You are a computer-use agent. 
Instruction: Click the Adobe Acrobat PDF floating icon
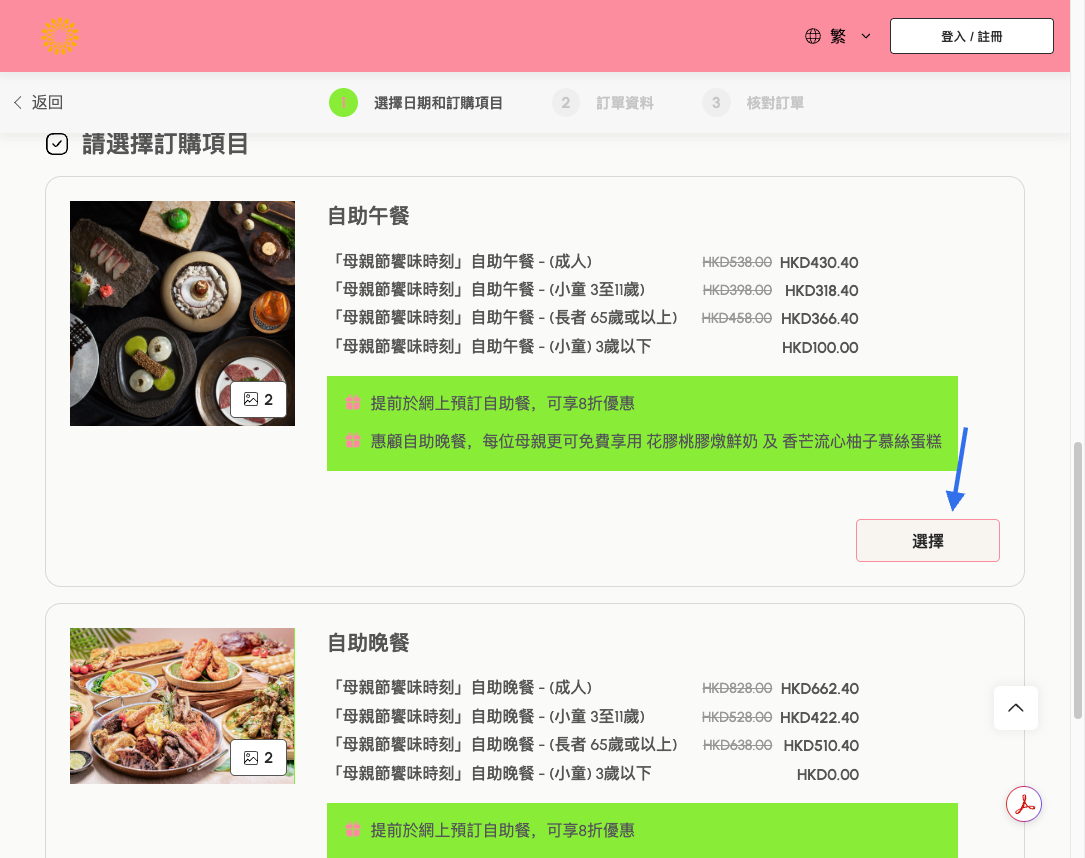(1024, 804)
